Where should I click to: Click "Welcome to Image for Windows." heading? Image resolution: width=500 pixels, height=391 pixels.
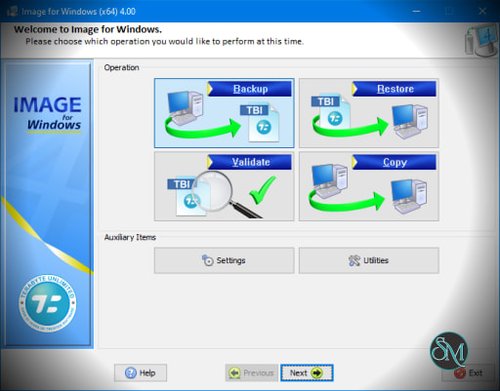(x=88, y=29)
